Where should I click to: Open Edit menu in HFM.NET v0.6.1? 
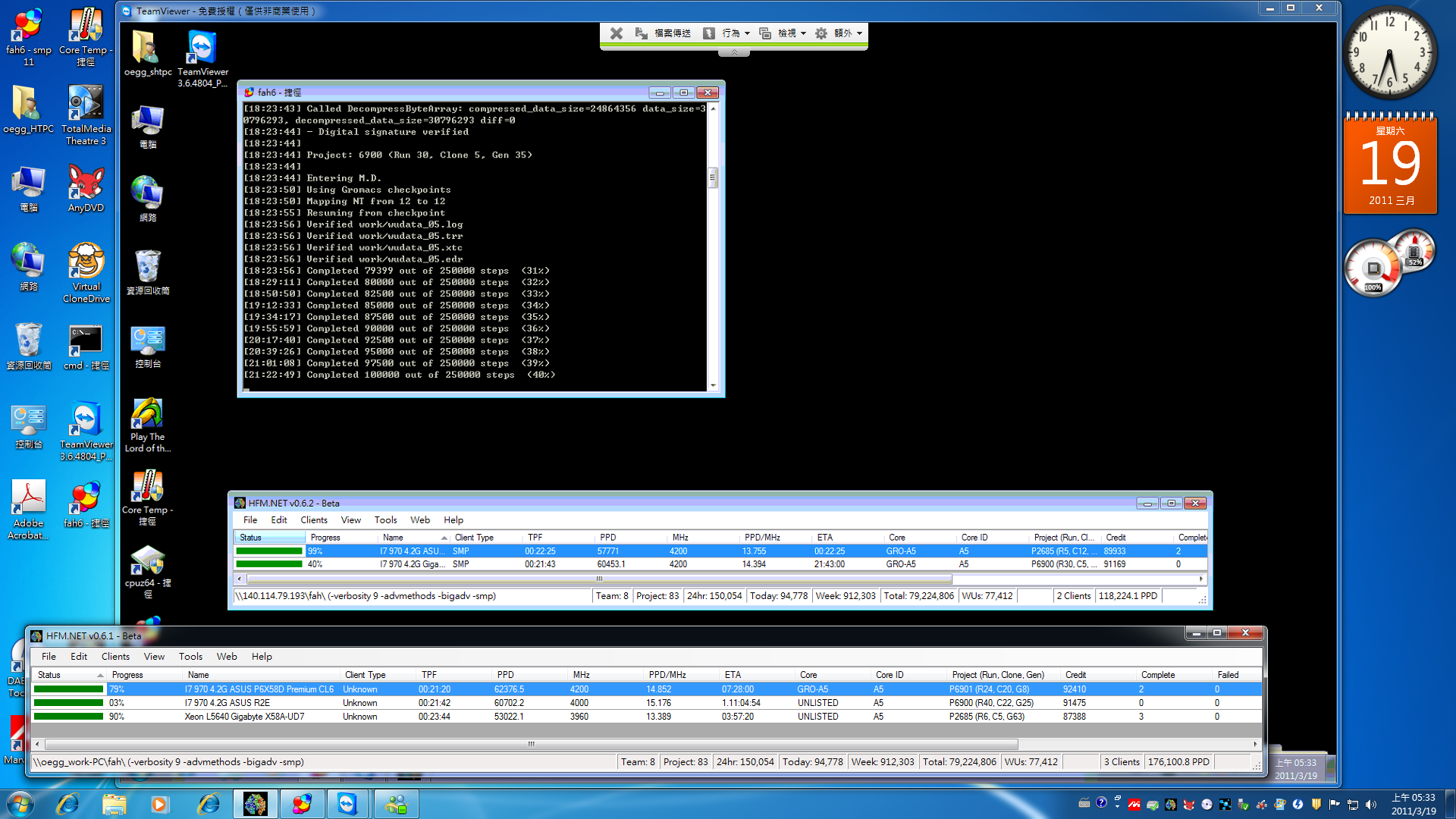click(x=79, y=657)
